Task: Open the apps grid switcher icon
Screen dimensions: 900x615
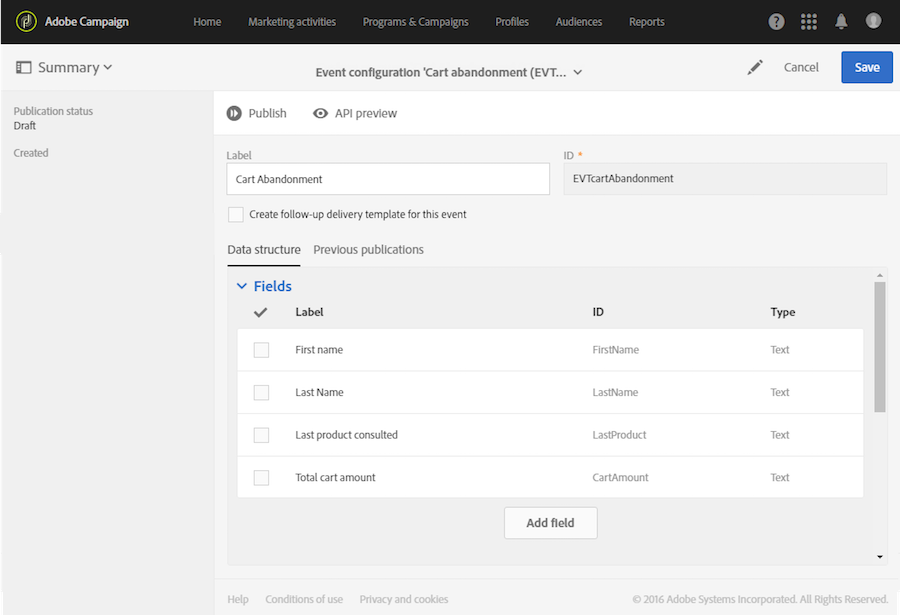Action: click(x=809, y=21)
